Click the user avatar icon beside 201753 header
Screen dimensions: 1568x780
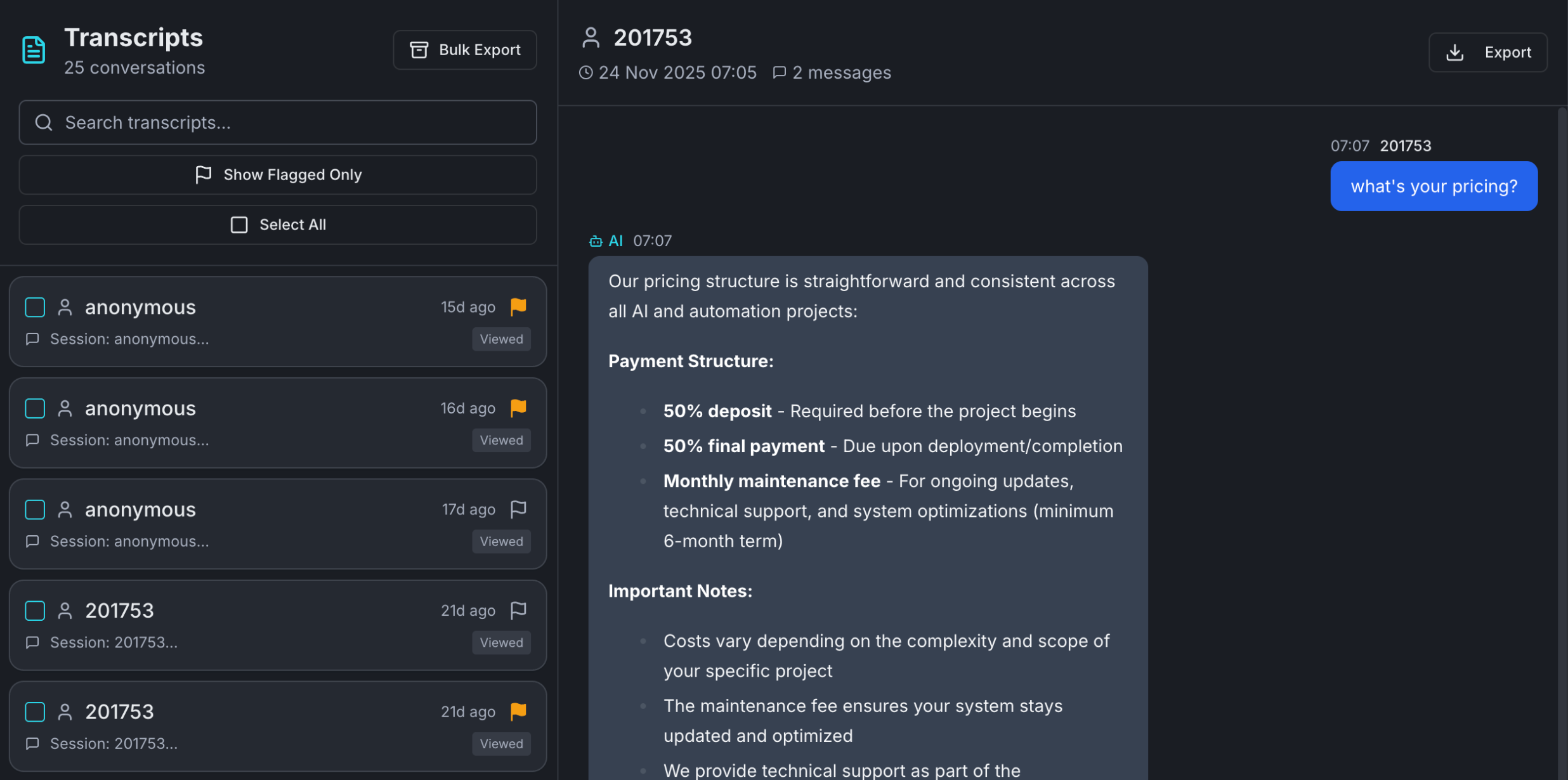point(591,38)
